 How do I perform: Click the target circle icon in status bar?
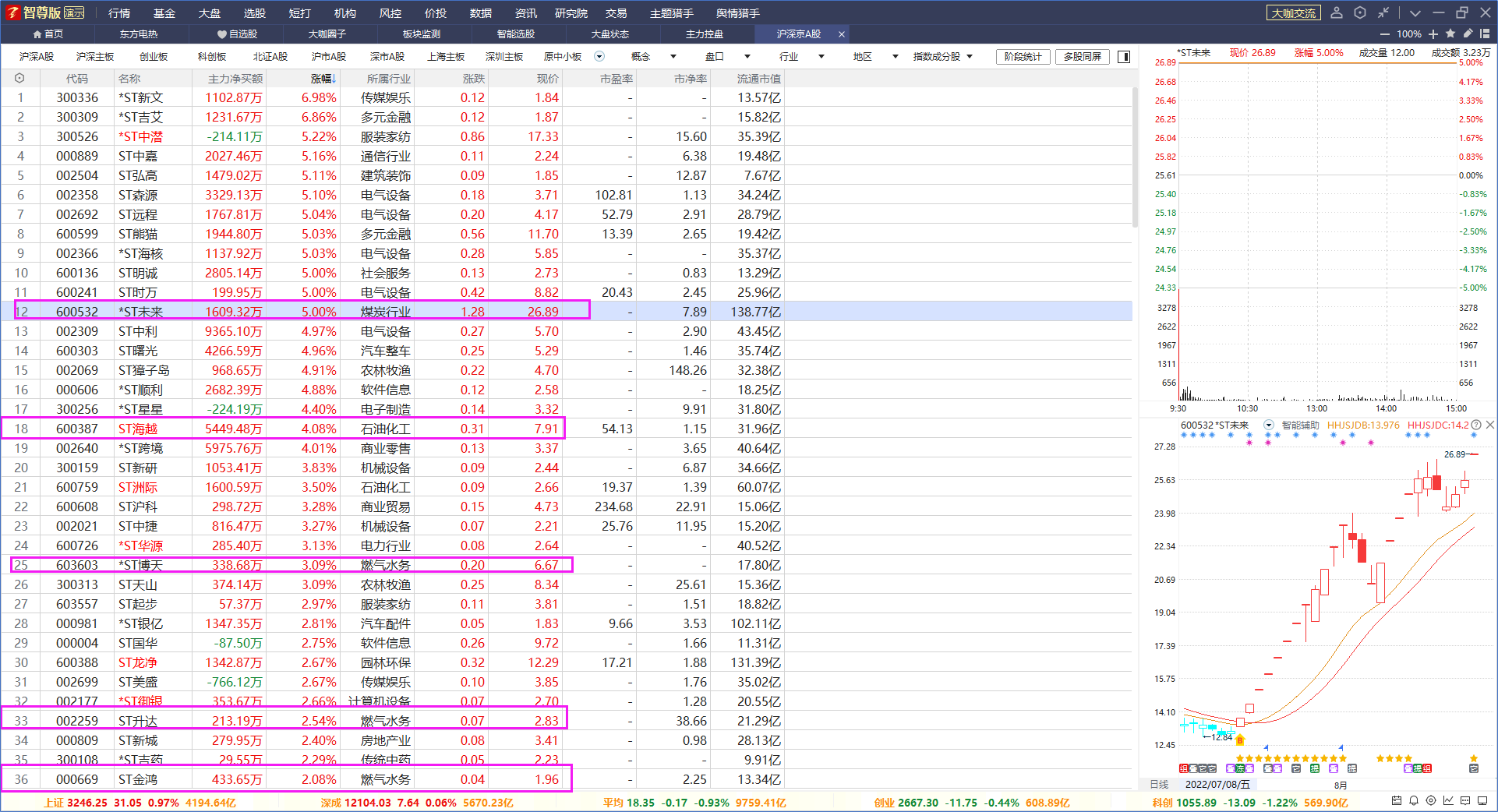coord(1431,801)
